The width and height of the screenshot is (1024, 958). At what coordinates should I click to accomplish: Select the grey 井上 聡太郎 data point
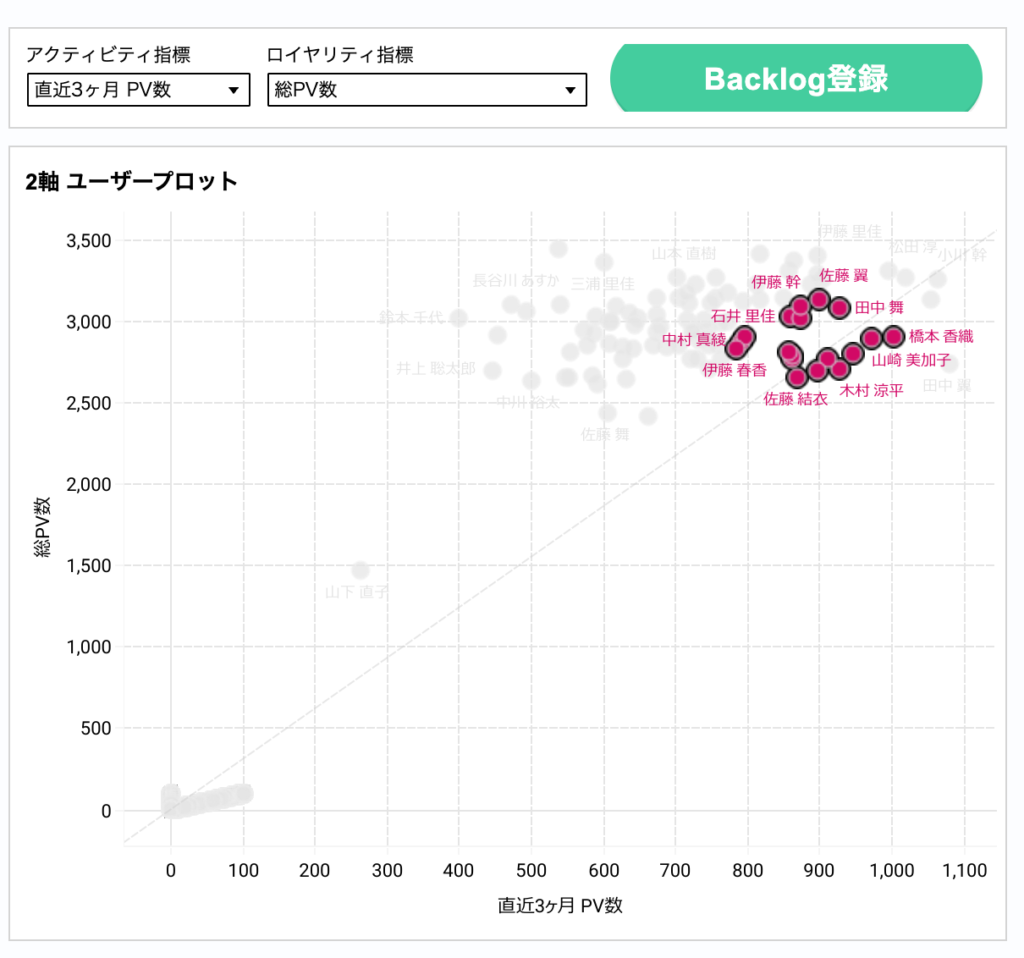(492, 370)
